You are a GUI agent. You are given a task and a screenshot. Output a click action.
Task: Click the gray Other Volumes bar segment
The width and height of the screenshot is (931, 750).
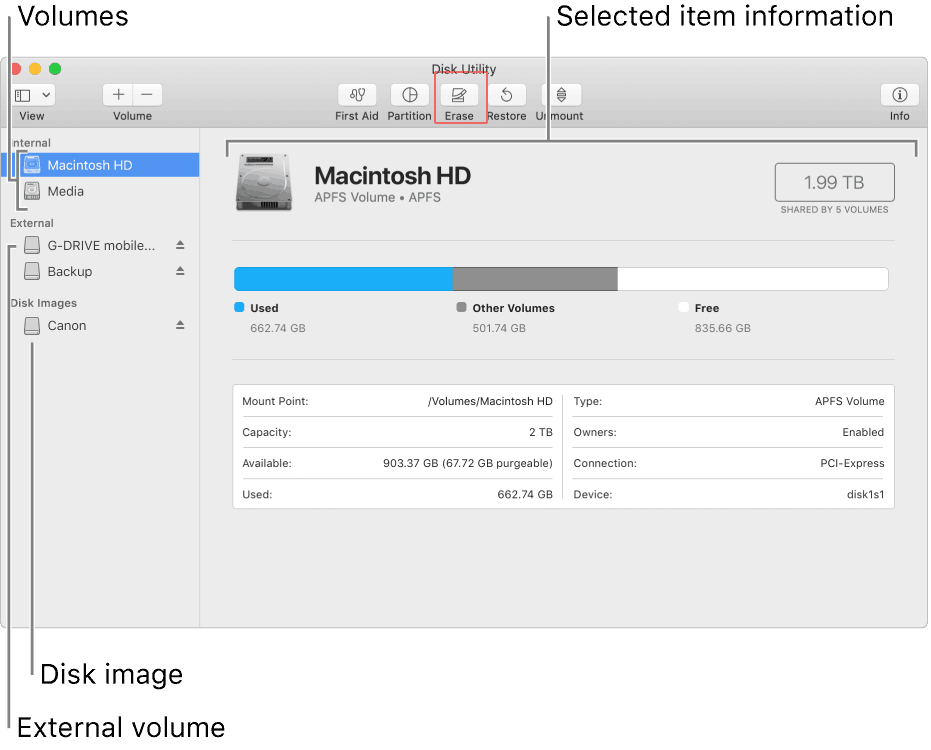coord(535,279)
